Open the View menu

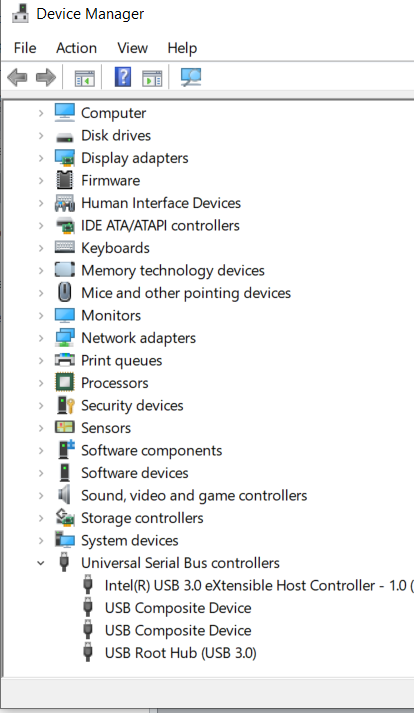(x=132, y=48)
